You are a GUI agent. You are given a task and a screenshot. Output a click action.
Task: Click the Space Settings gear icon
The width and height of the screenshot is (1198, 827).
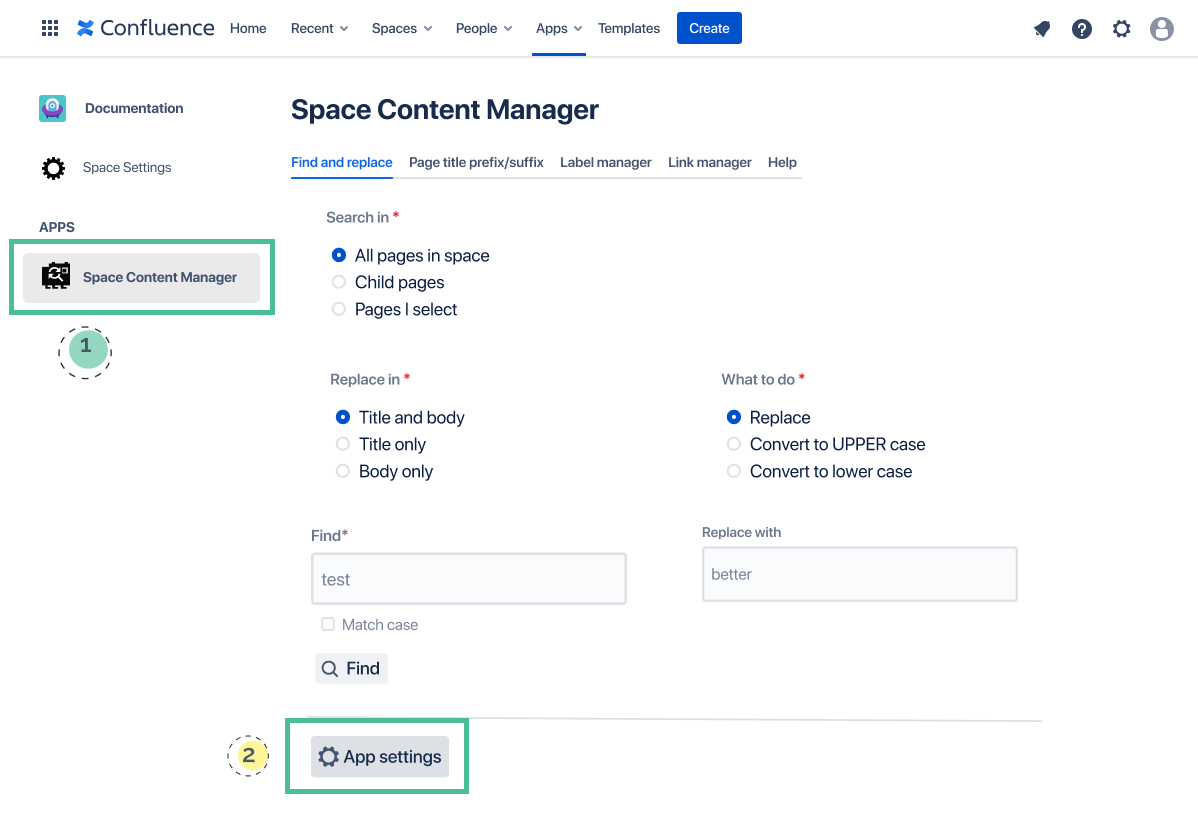pyautogui.click(x=53, y=168)
